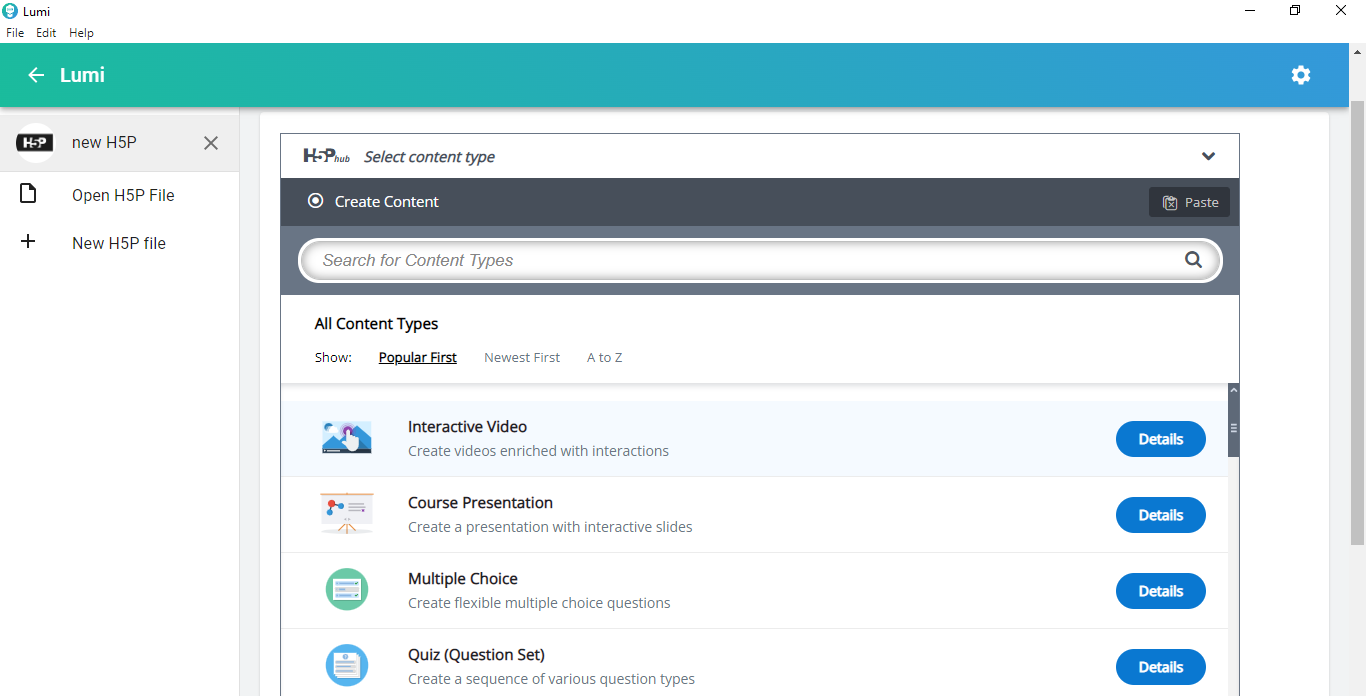Open settings via the gear icon
This screenshot has height=696, width=1366.
(x=1300, y=75)
